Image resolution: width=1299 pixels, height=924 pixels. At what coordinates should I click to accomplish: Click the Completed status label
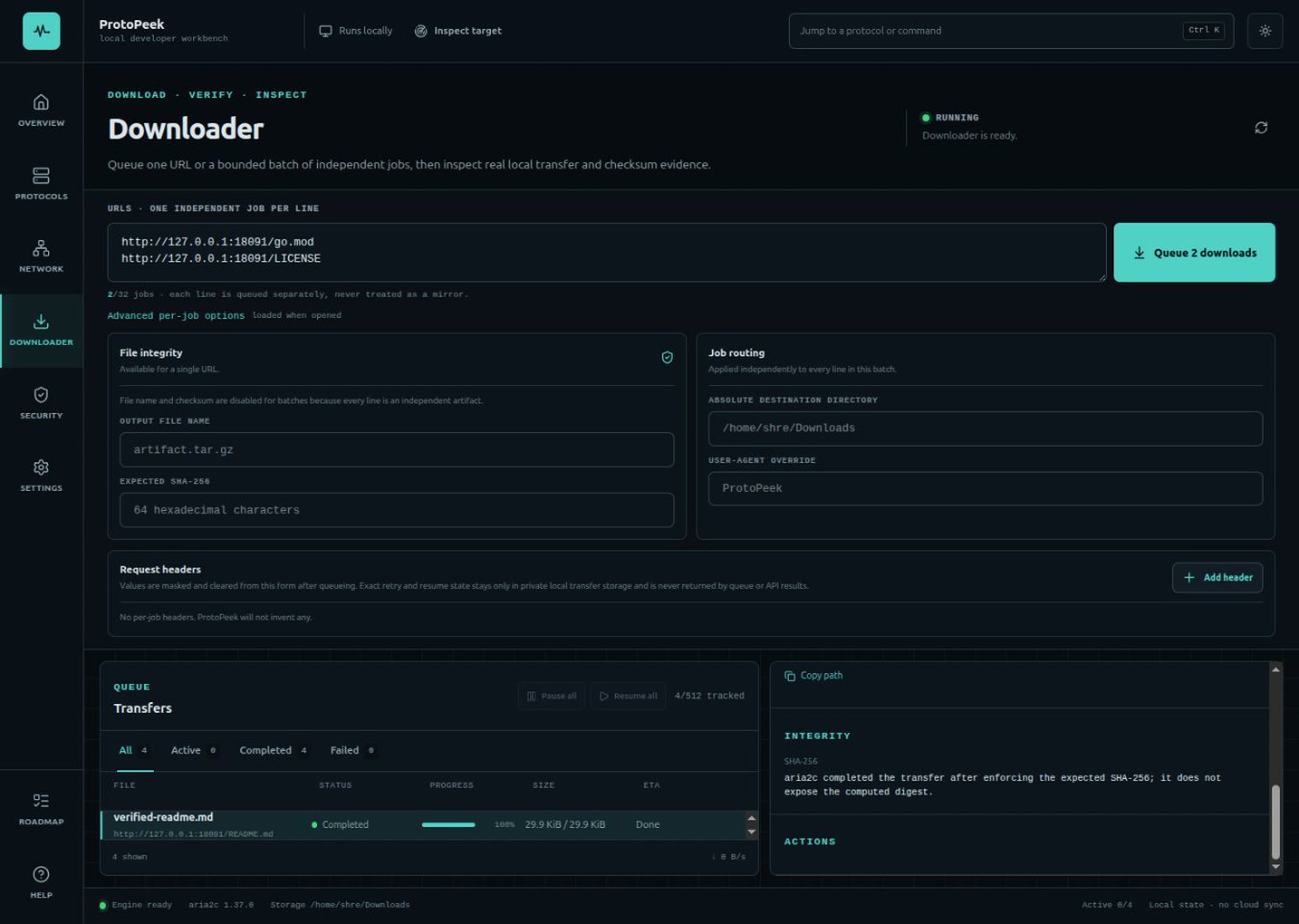[x=345, y=824]
